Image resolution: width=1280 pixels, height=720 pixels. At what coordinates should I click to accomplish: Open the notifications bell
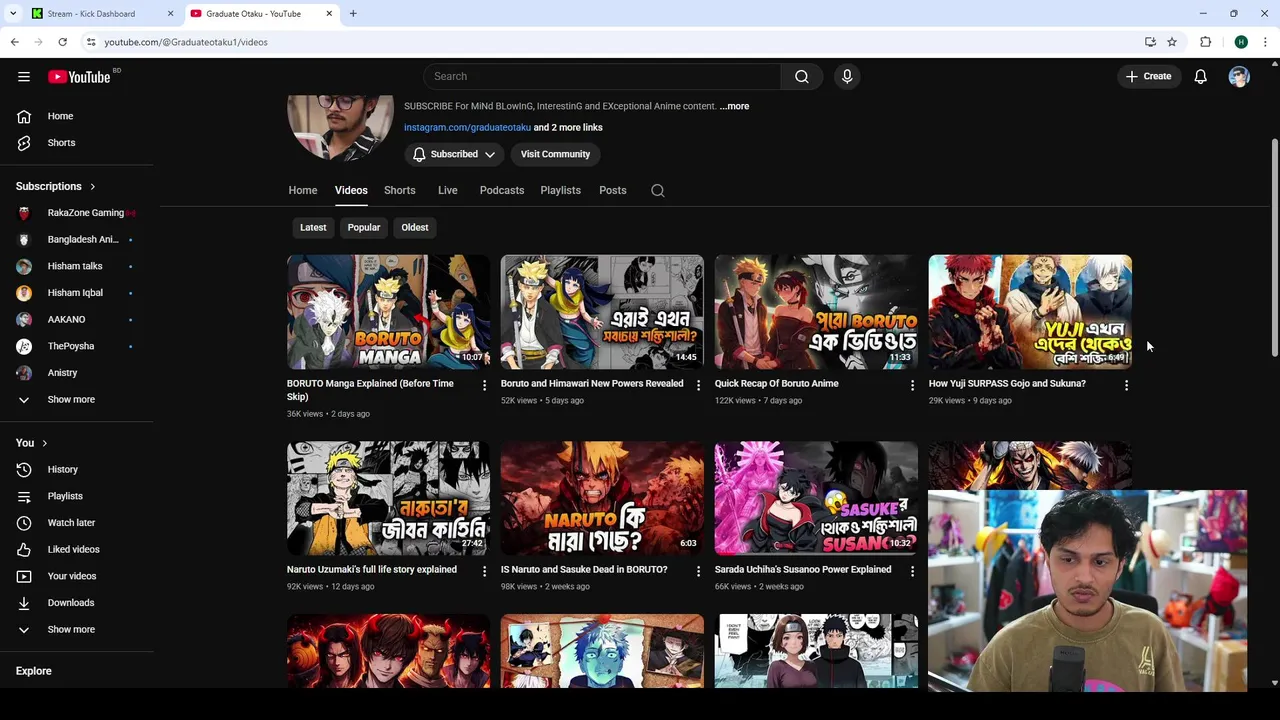[1201, 77]
